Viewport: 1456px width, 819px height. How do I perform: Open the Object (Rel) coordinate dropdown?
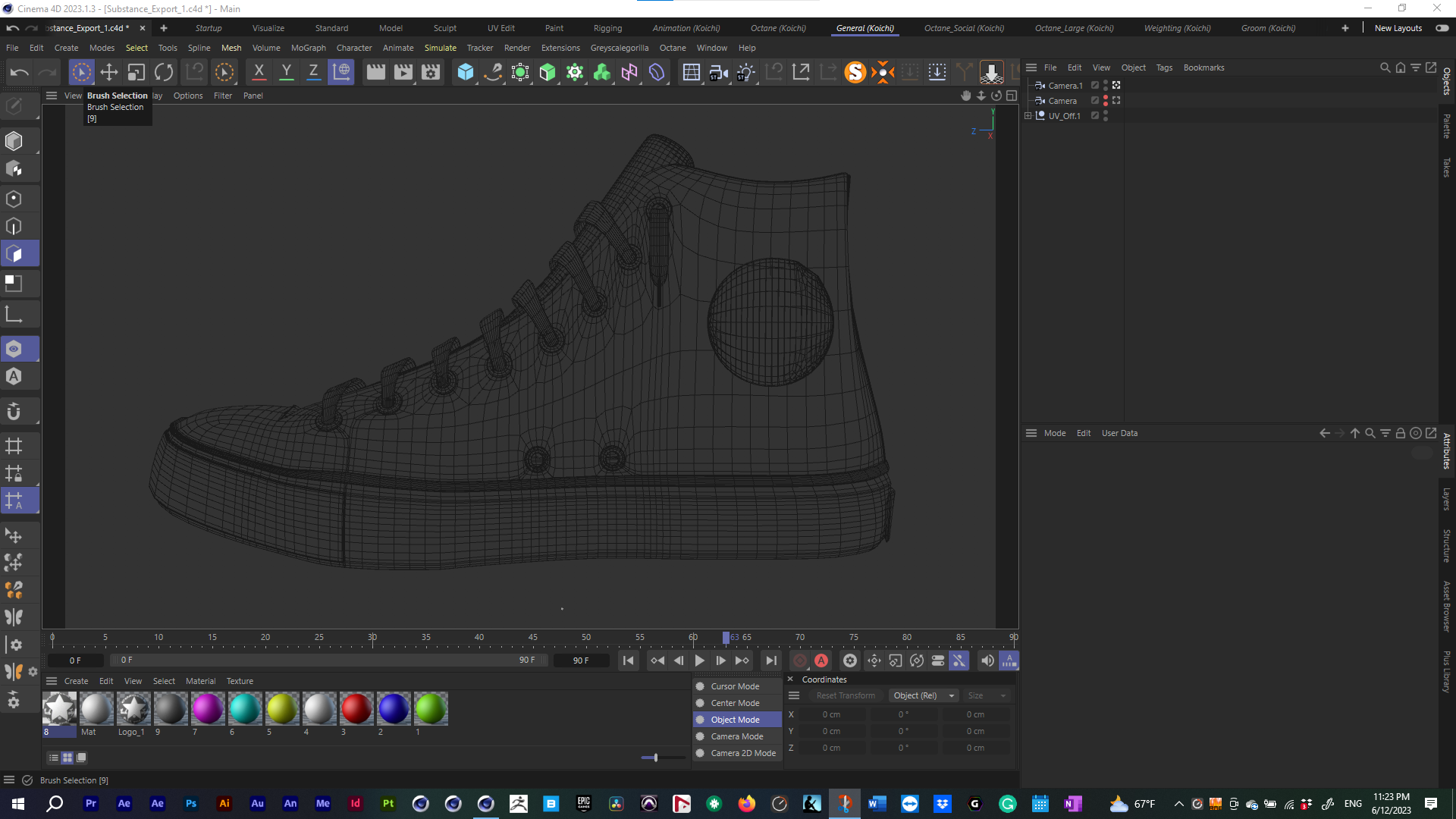click(923, 695)
